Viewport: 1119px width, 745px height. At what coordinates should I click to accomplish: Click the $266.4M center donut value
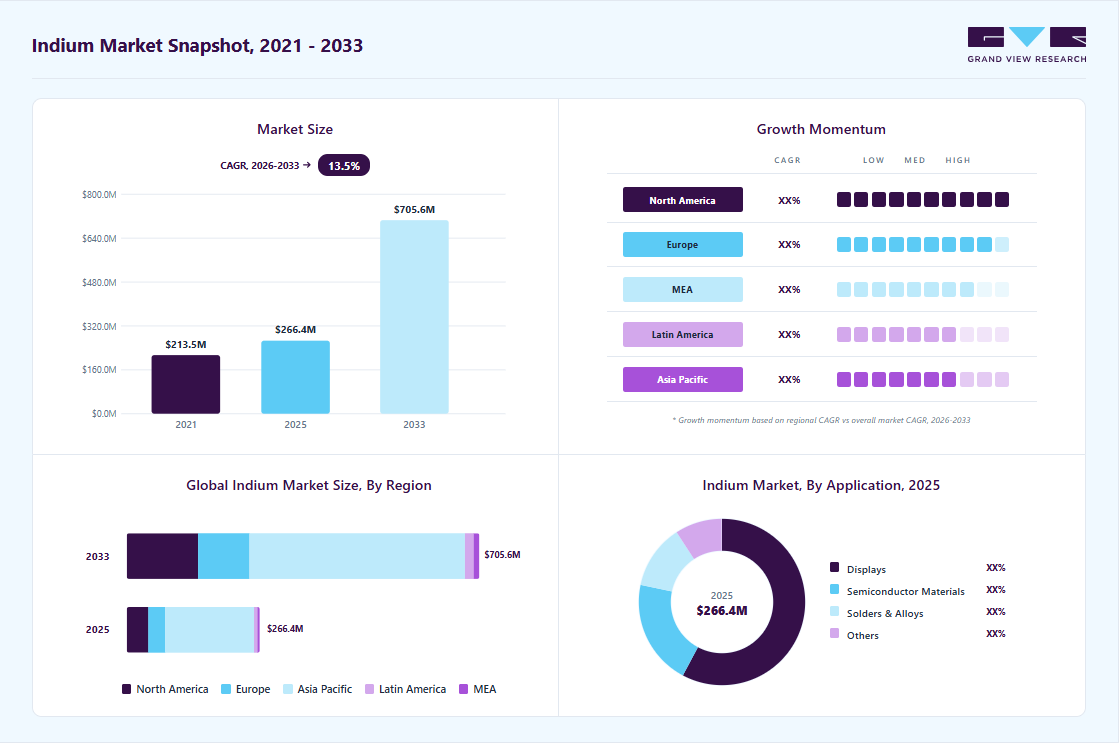pos(721,611)
